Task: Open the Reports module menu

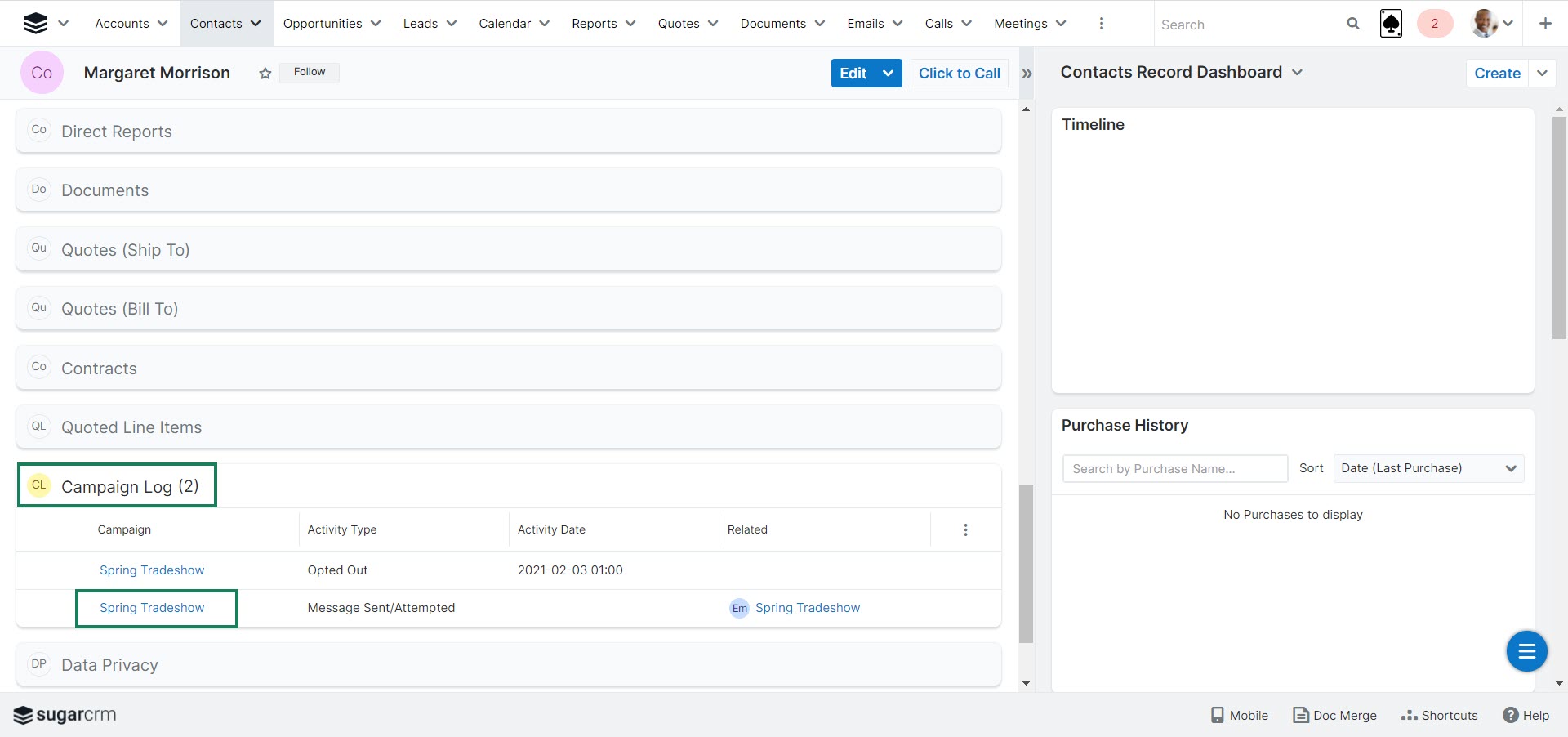Action: (603, 24)
